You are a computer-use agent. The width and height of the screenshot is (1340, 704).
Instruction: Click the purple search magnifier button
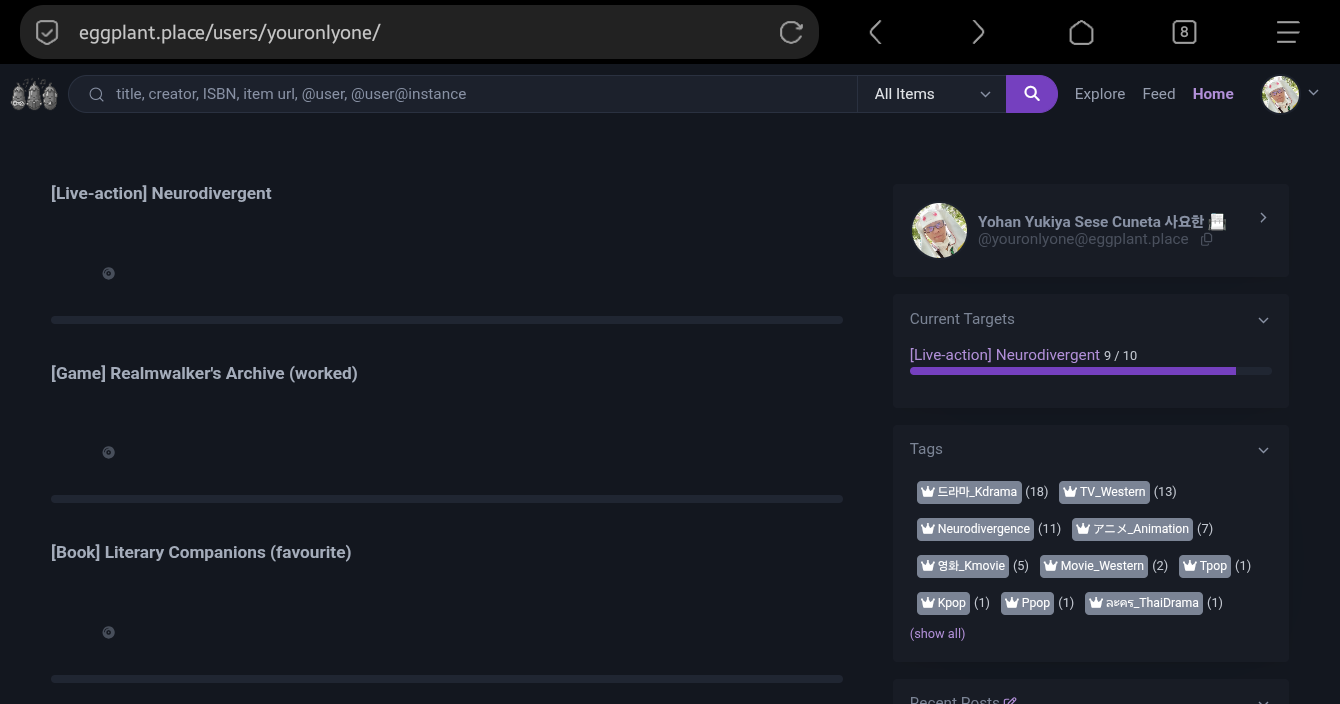coord(1031,94)
